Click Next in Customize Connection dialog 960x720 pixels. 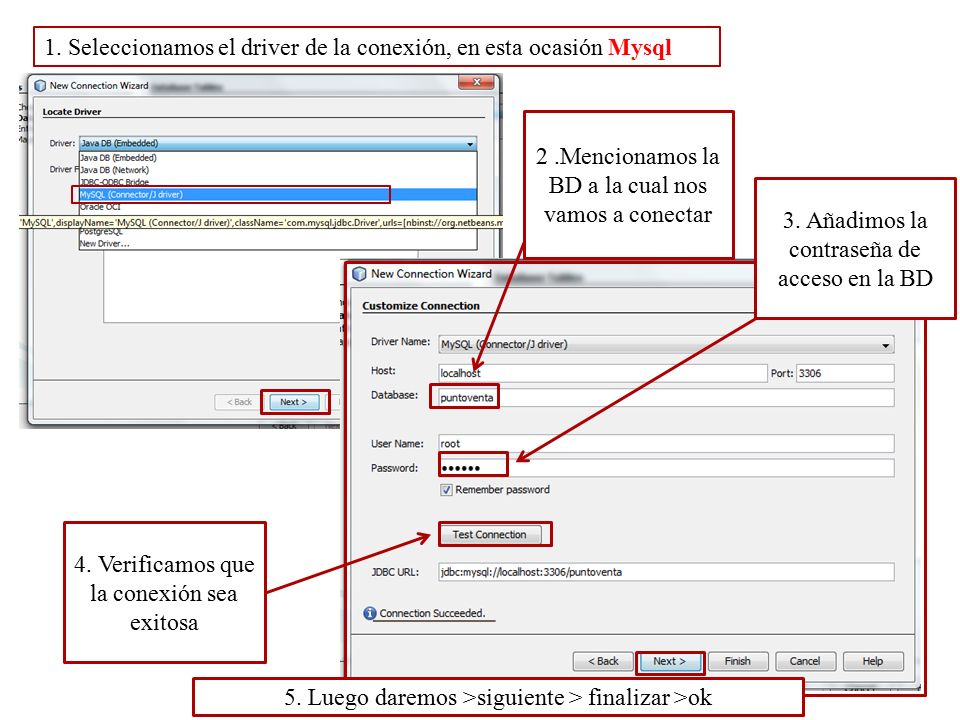pyautogui.click(x=669, y=662)
